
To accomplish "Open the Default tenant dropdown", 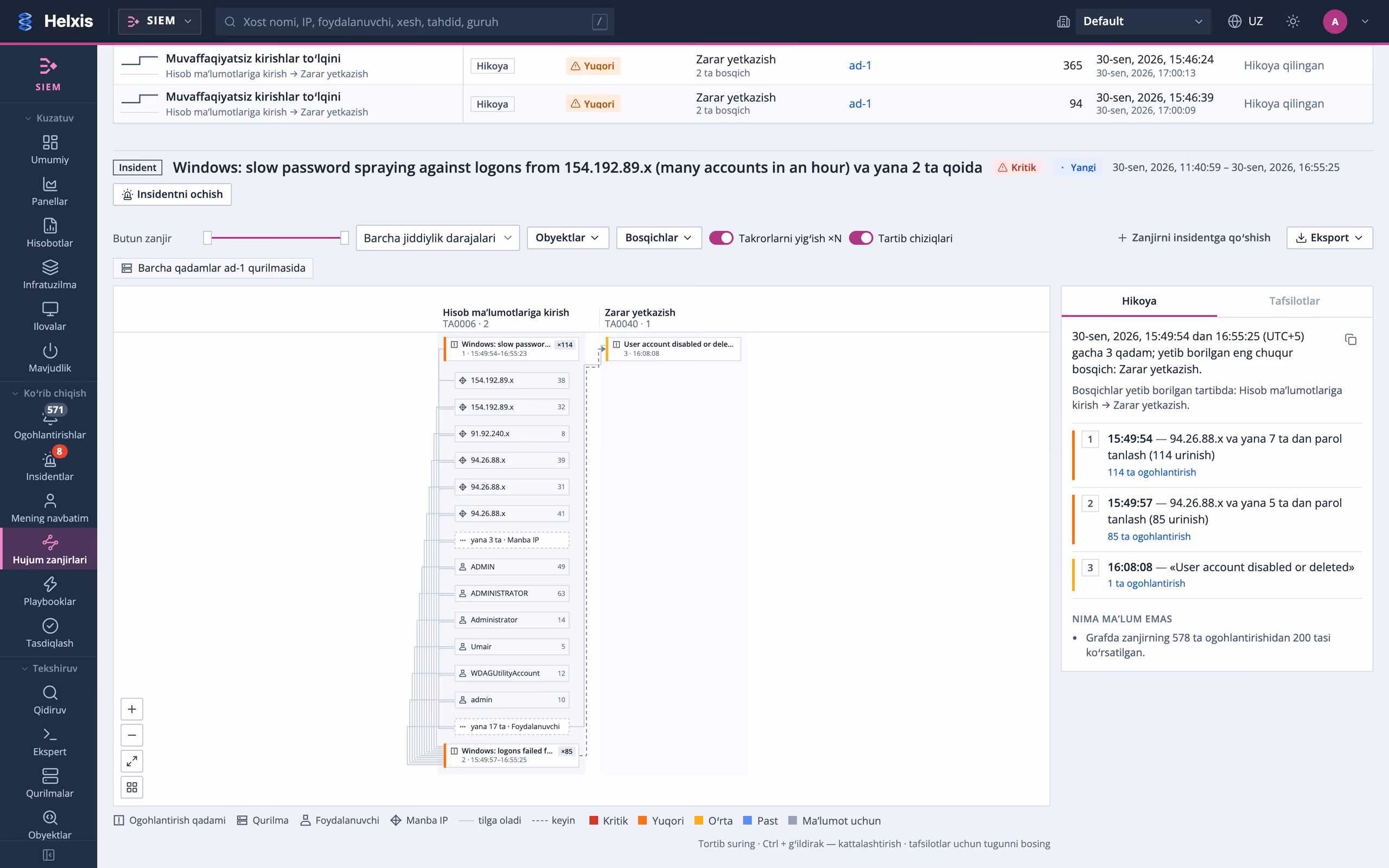I will point(1142,21).
